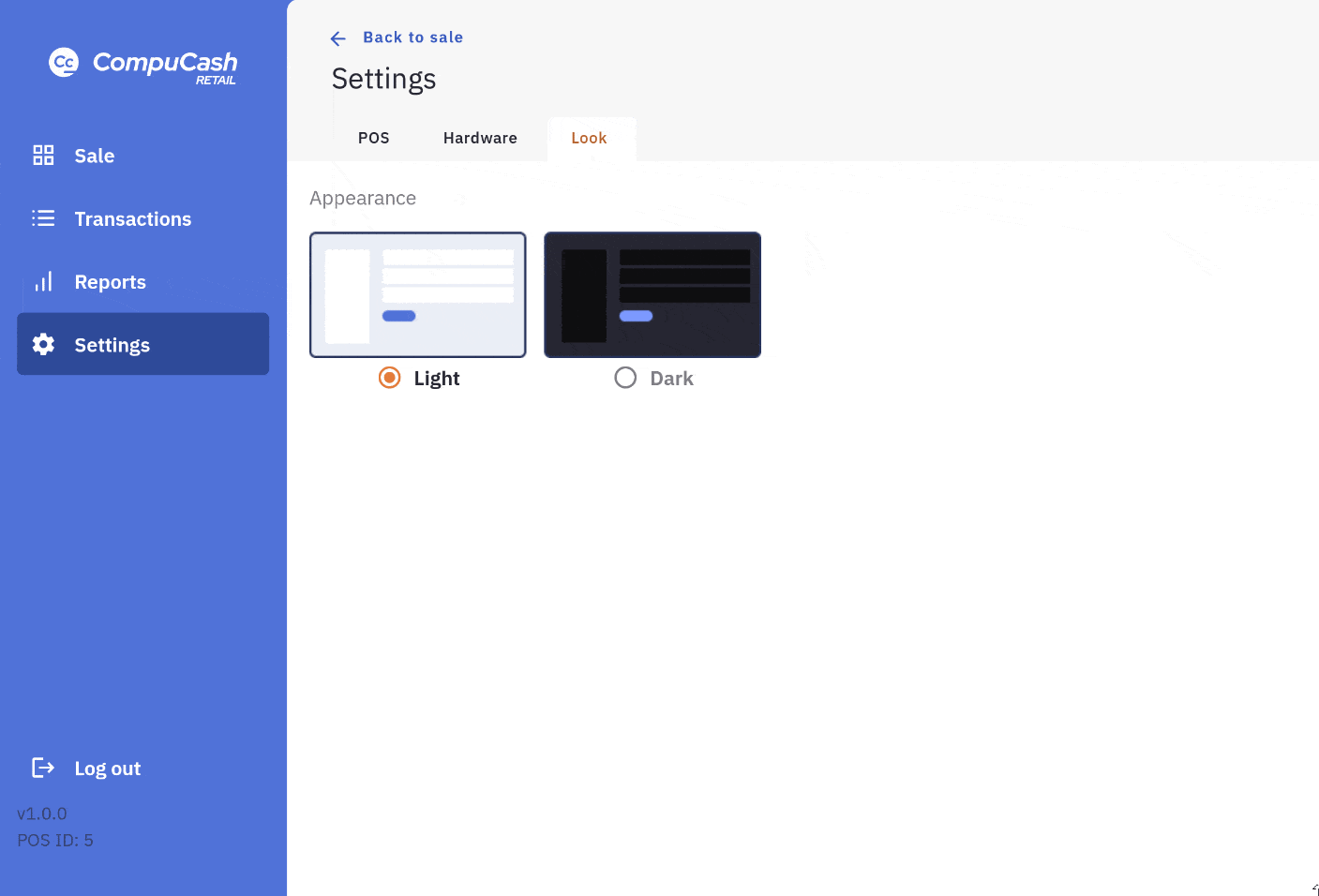Click the back arrow icon

[338, 38]
